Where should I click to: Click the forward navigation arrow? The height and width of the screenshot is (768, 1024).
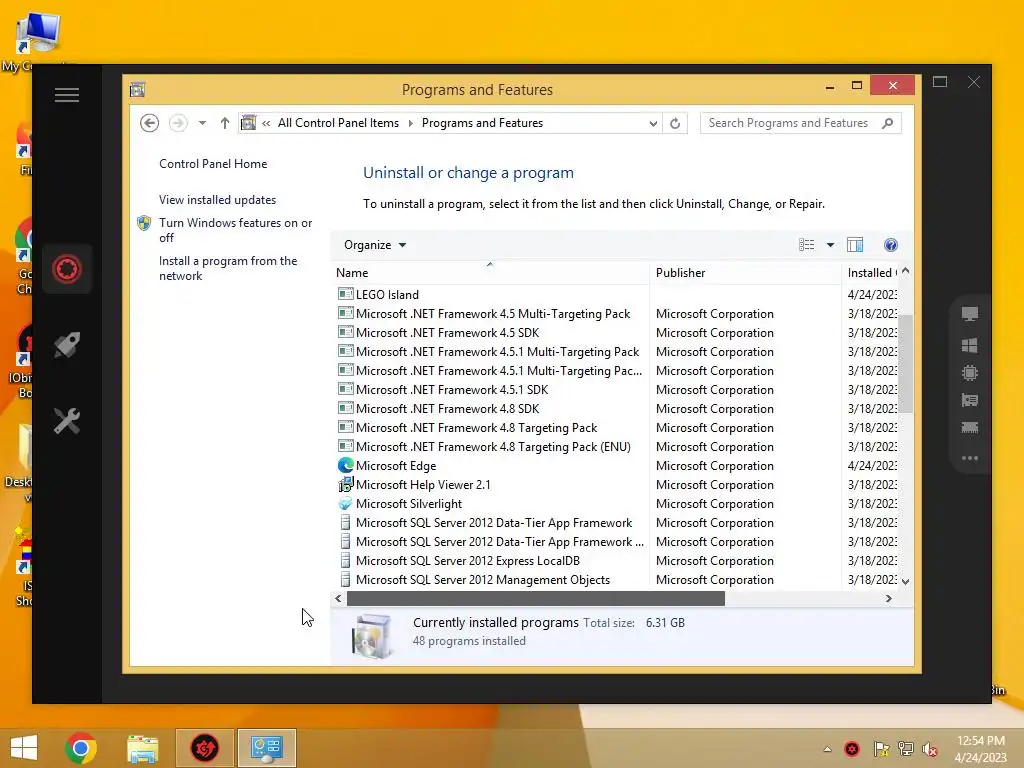(178, 123)
